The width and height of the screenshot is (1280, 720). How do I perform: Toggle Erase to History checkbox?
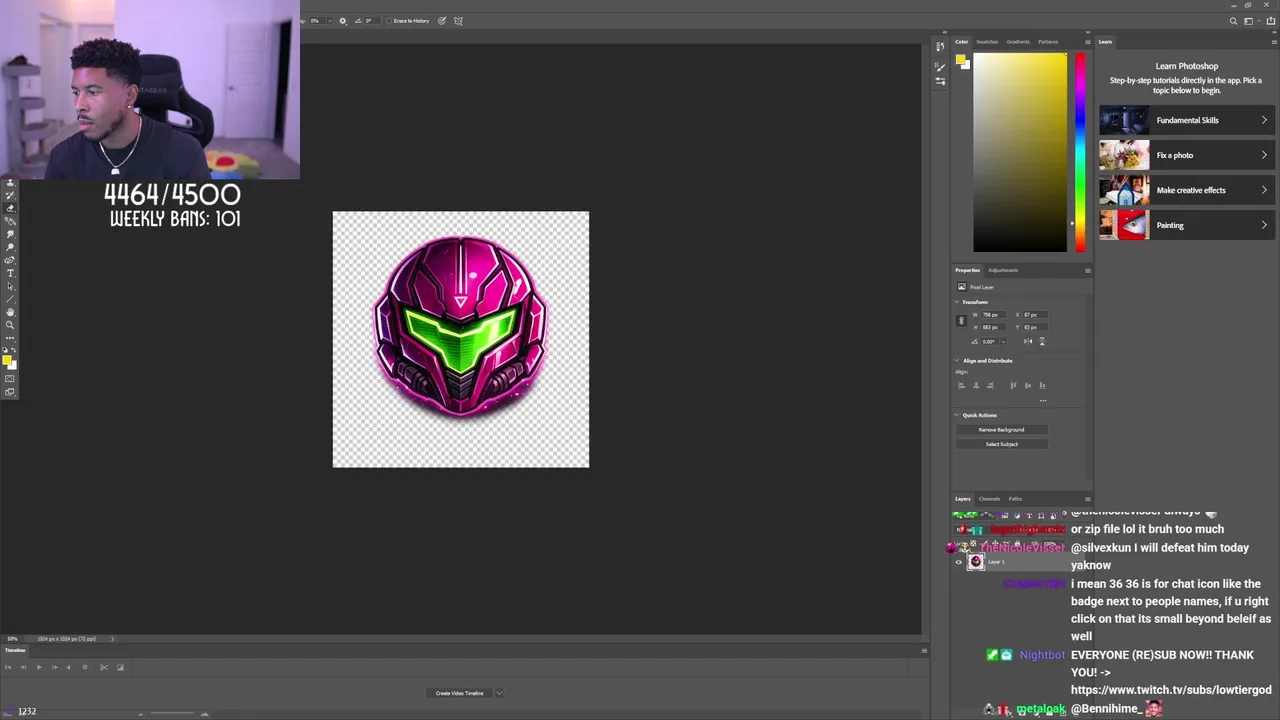point(389,20)
